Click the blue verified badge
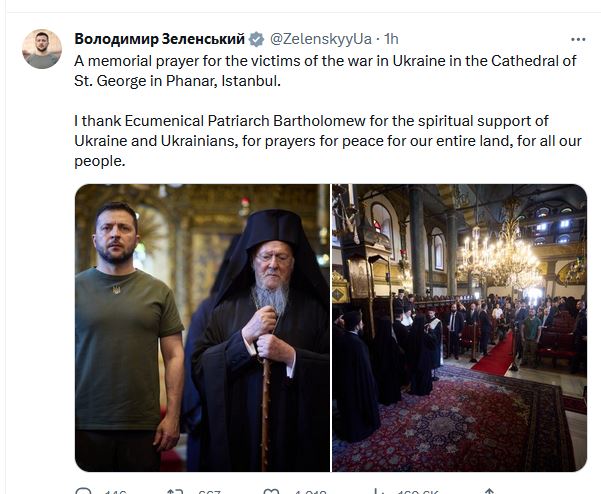Screen dimensions: 601x494 tap(256, 39)
